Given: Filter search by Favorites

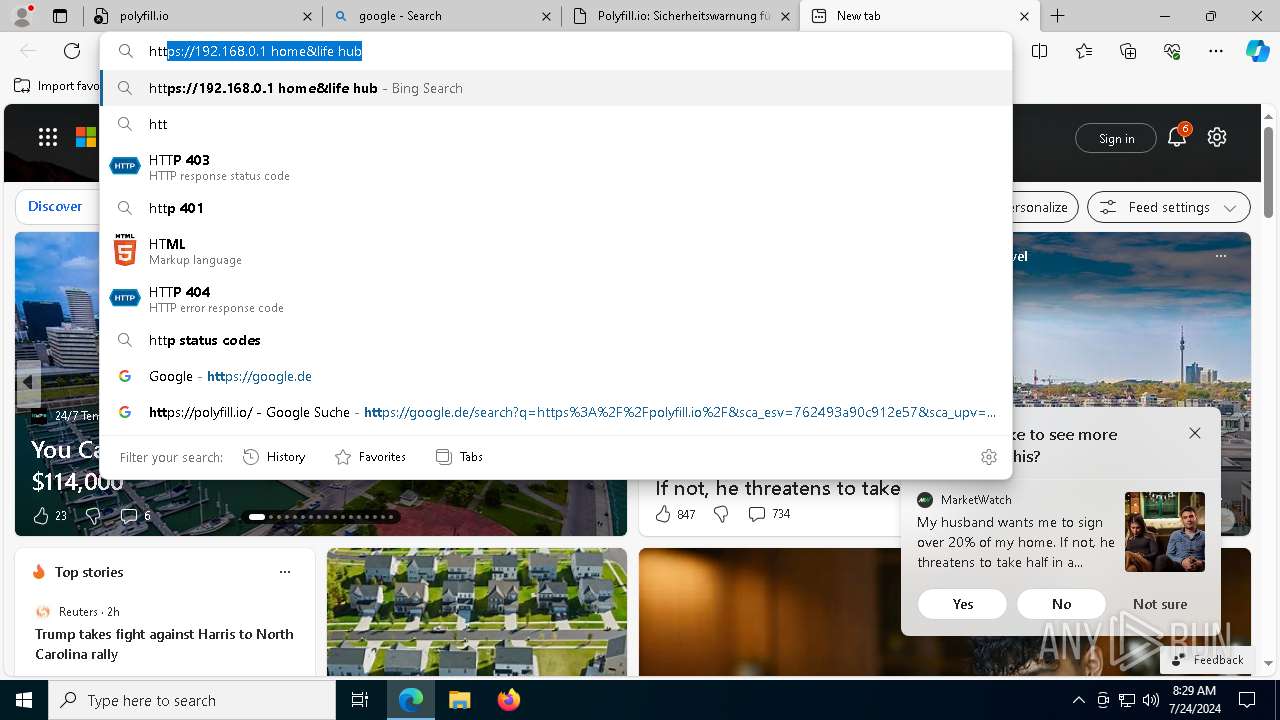Looking at the screenshot, I should 370,457.
